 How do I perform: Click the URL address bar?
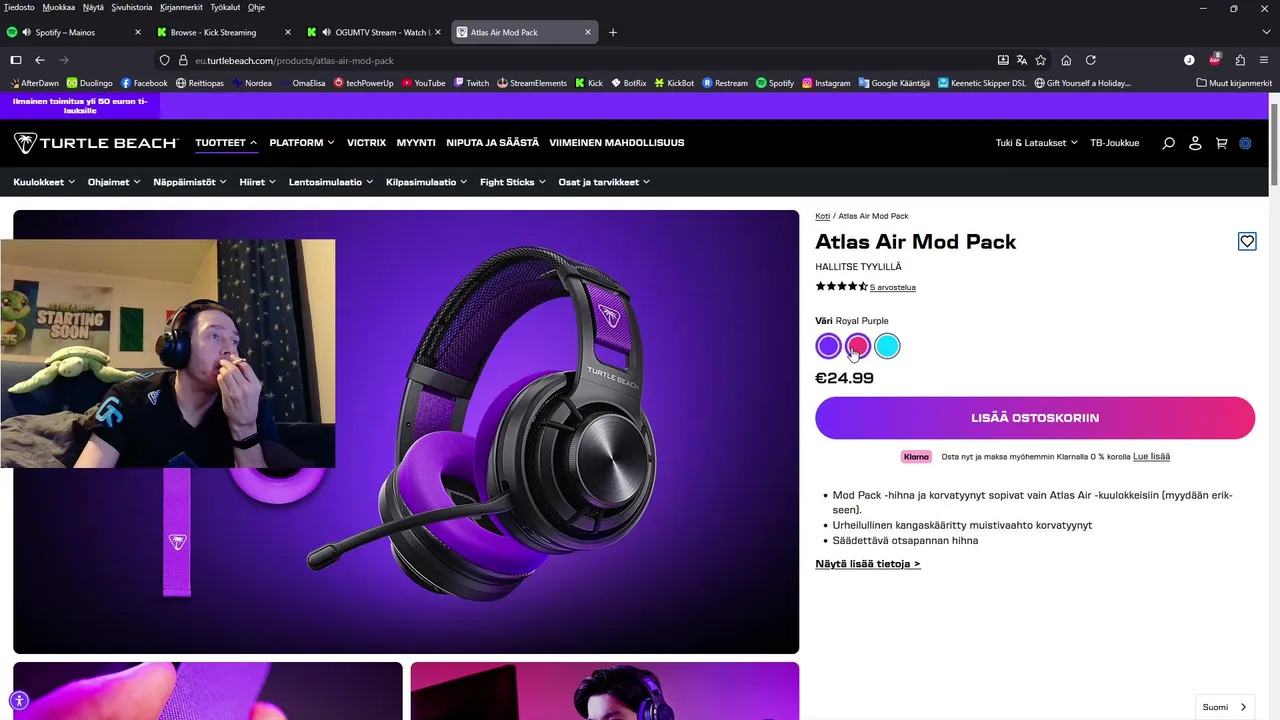point(590,60)
